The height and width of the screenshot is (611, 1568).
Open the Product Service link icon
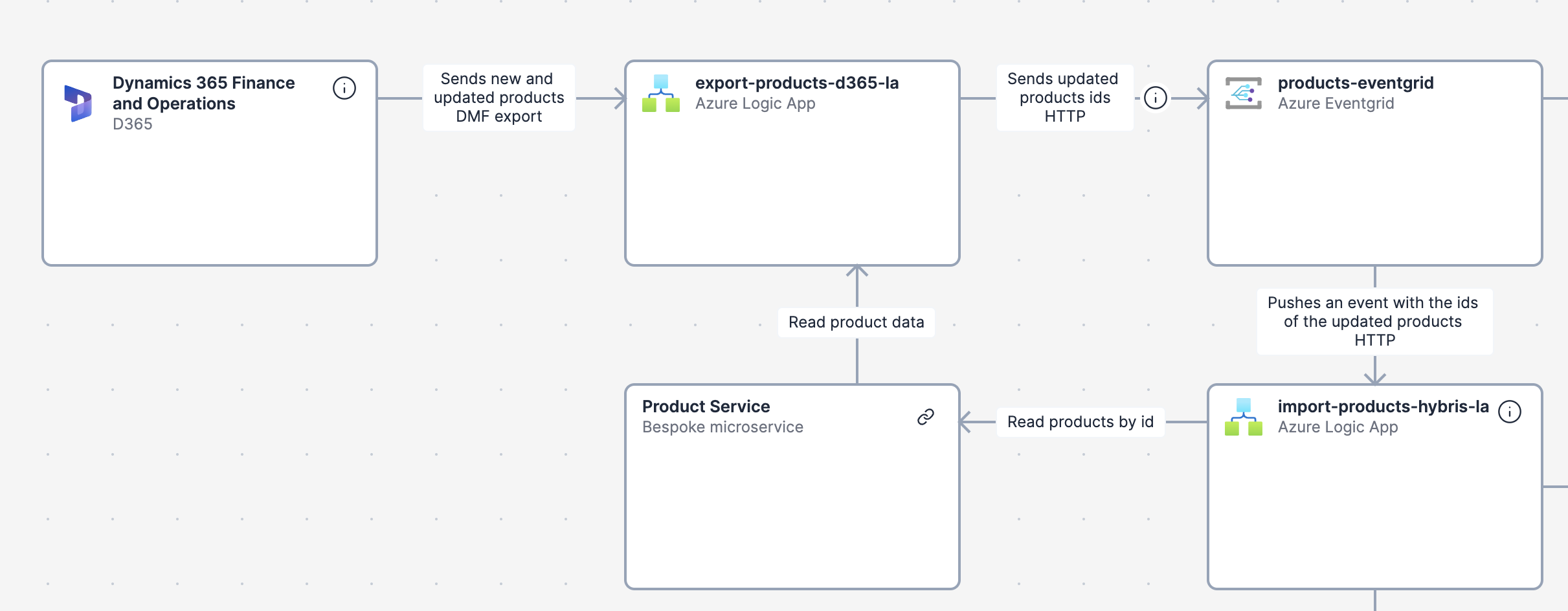click(926, 417)
